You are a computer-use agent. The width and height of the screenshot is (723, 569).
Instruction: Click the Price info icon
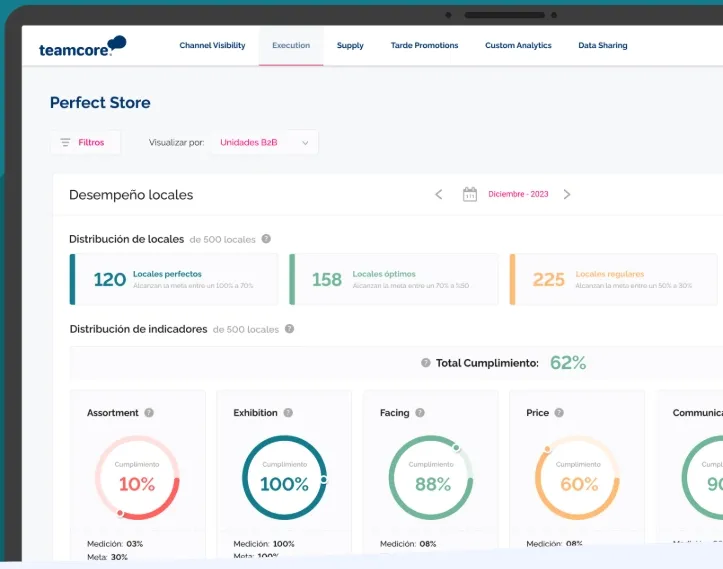tap(559, 413)
